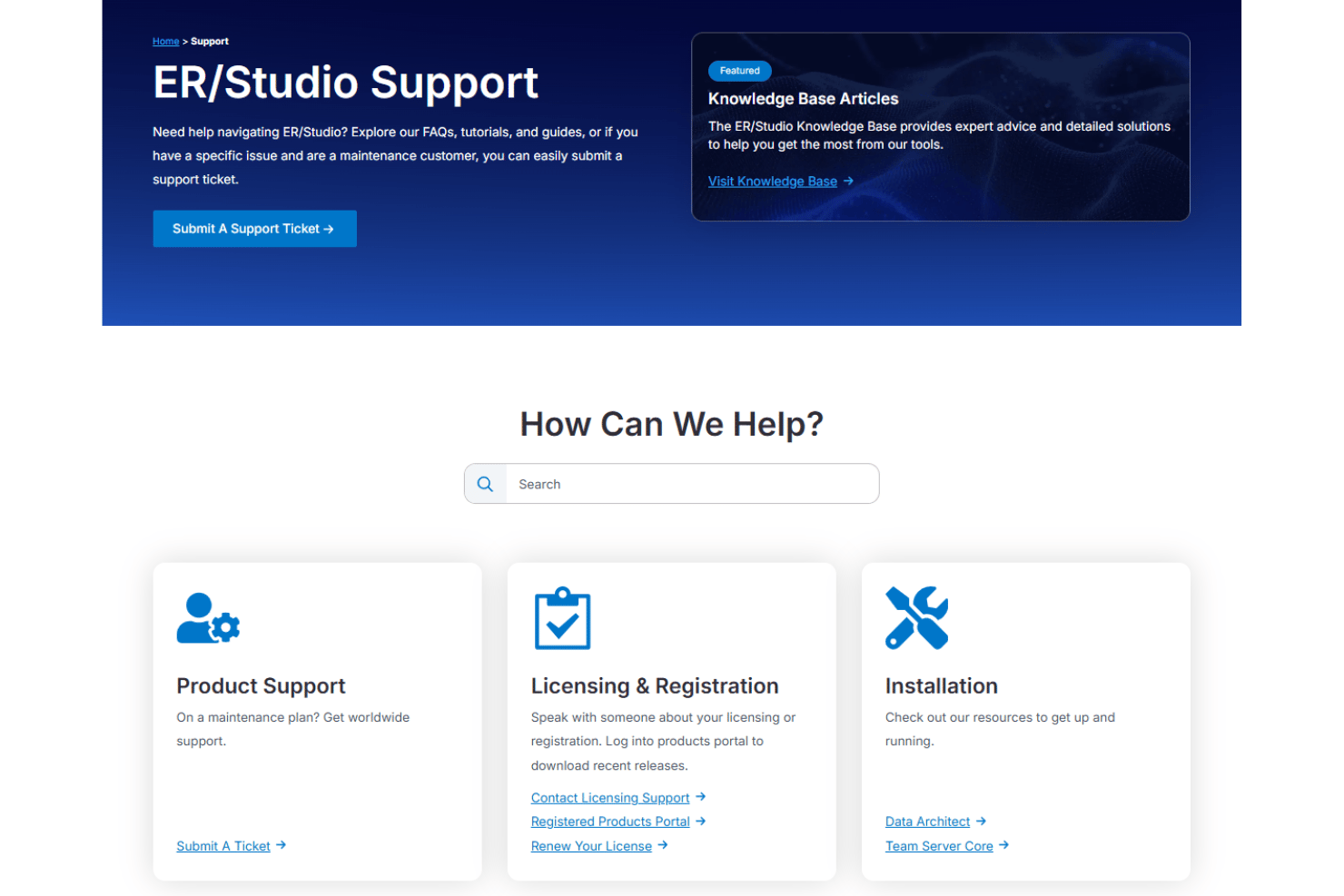Click arrow after Contact Licensing Support
The image size is (1344, 896).
pos(700,796)
